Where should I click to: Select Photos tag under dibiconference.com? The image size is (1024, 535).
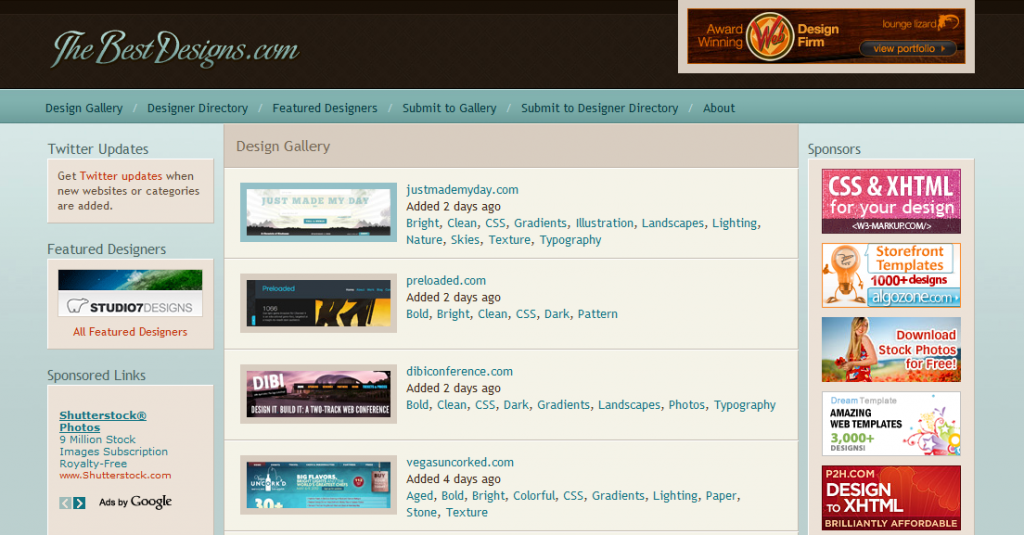click(x=686, y=404)
